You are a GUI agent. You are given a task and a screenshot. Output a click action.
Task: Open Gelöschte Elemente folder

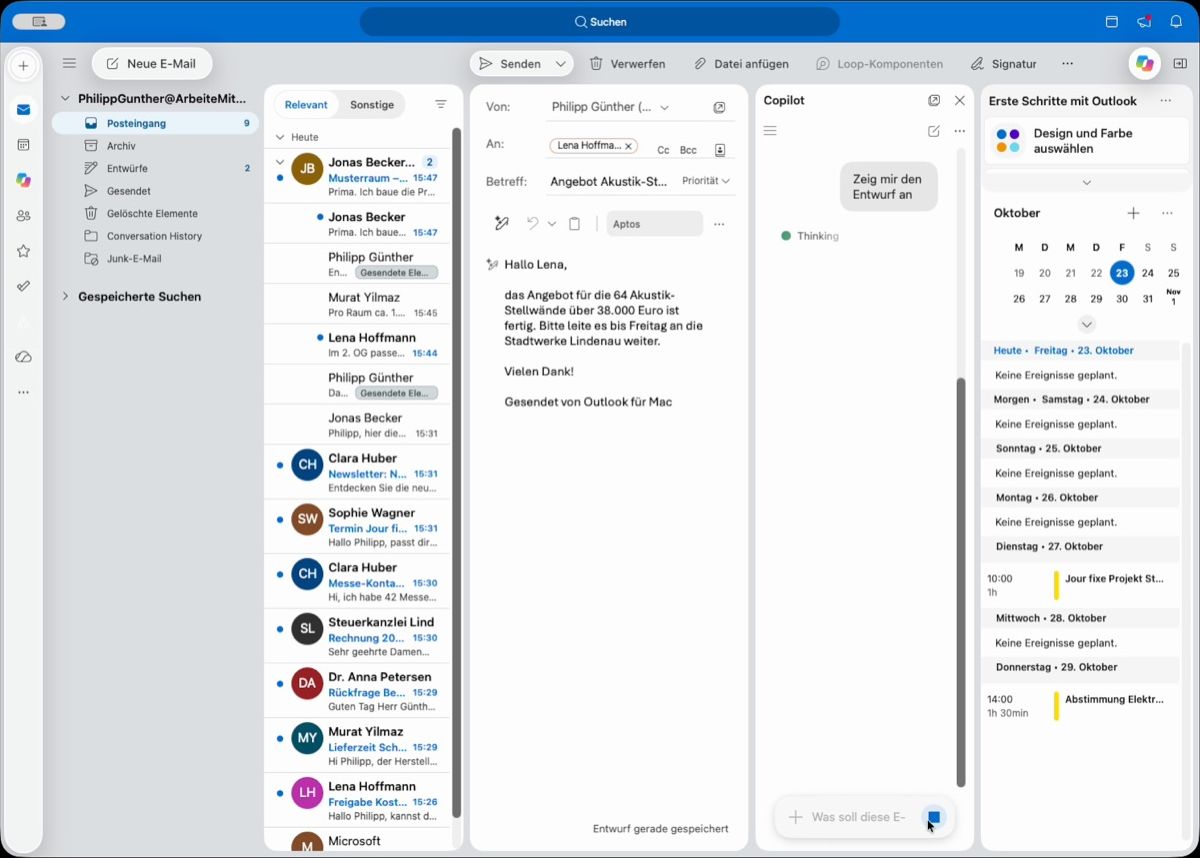155,213
